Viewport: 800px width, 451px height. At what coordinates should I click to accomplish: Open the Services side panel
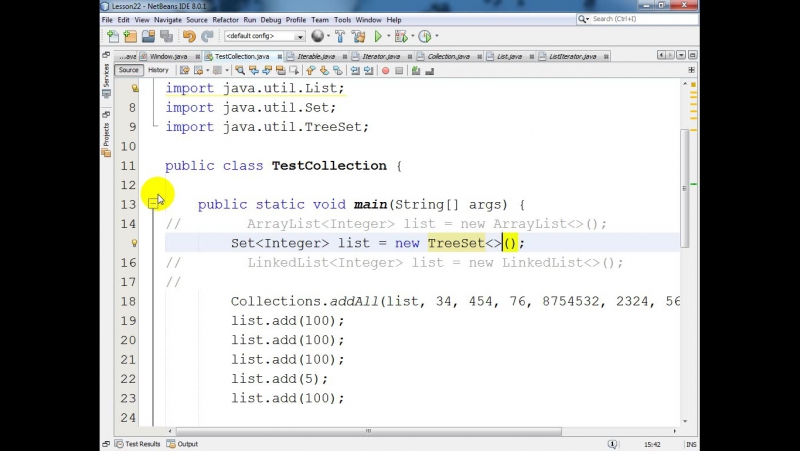click(x=106, y=81)
